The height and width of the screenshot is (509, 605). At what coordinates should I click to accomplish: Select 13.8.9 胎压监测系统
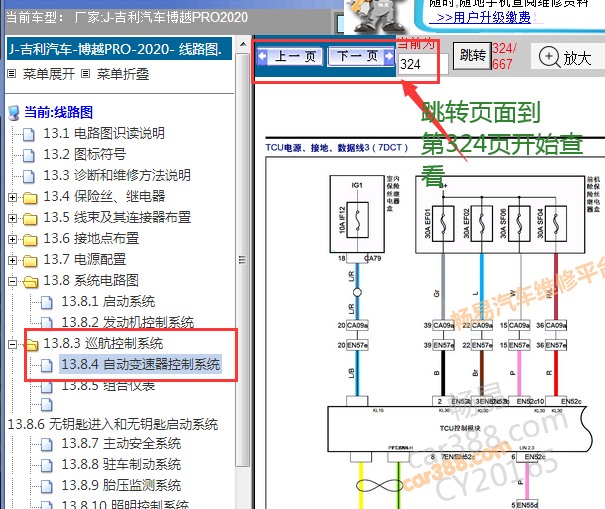[x=121, y=485]
